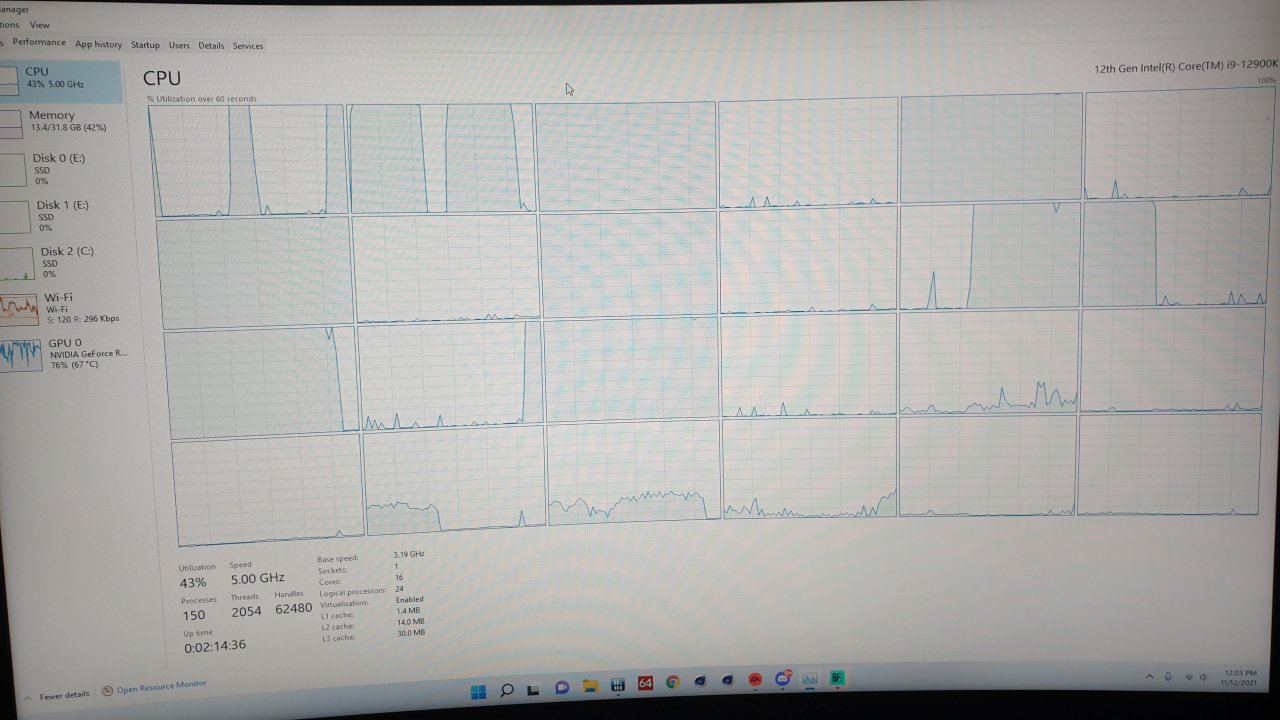
Task: Open File Explorer folder icon
Action: tap(590, 687)
